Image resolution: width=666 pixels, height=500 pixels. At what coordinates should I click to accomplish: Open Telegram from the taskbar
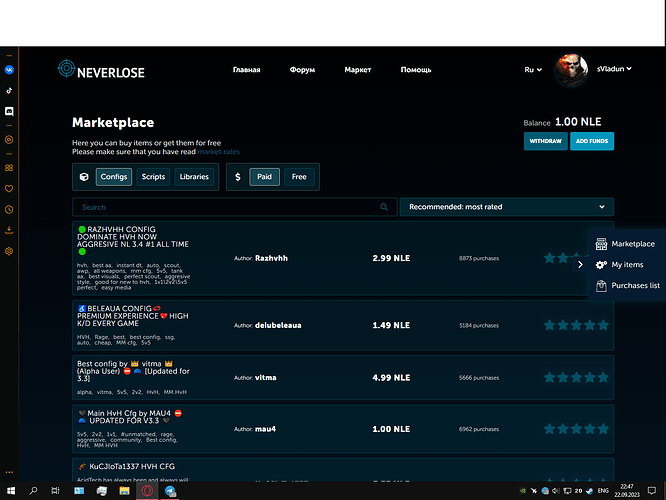(170, 491)
